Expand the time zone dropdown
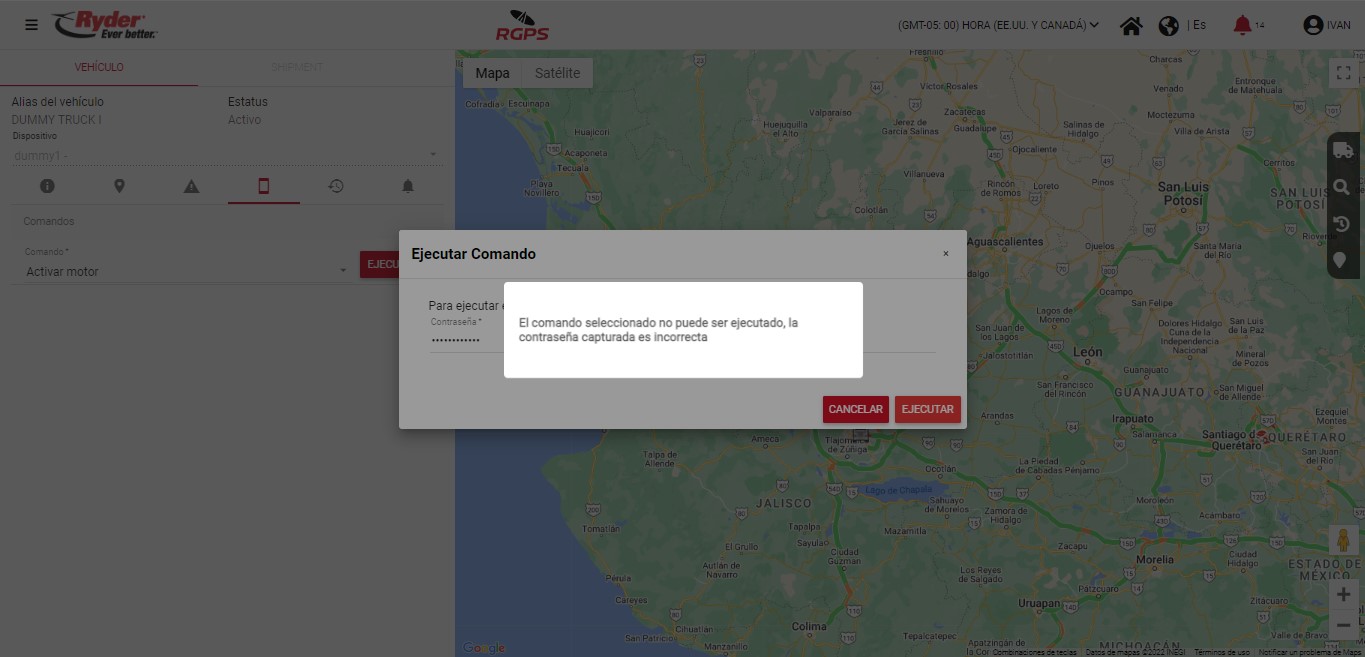The image size is (1365, 657). click(998, 26)
